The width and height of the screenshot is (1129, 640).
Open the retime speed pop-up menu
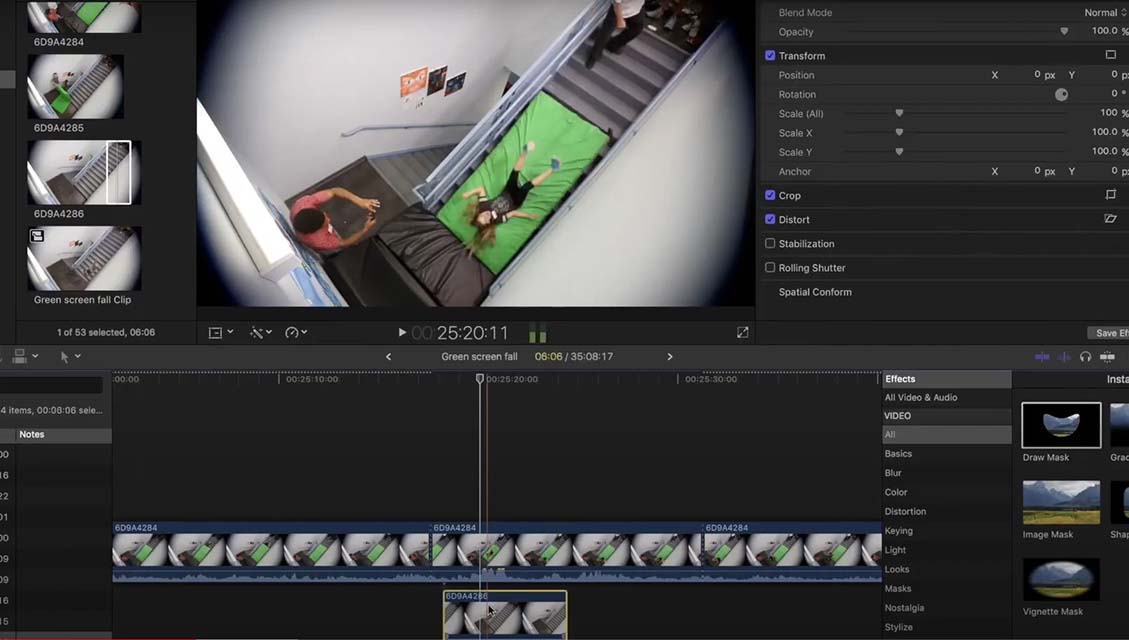[x=296, y=332]
